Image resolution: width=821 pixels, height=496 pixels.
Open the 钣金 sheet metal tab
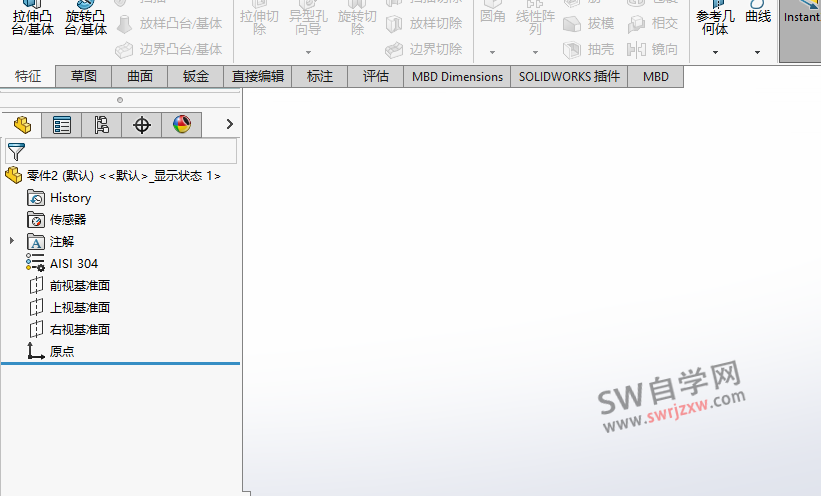tap(196, 77)
